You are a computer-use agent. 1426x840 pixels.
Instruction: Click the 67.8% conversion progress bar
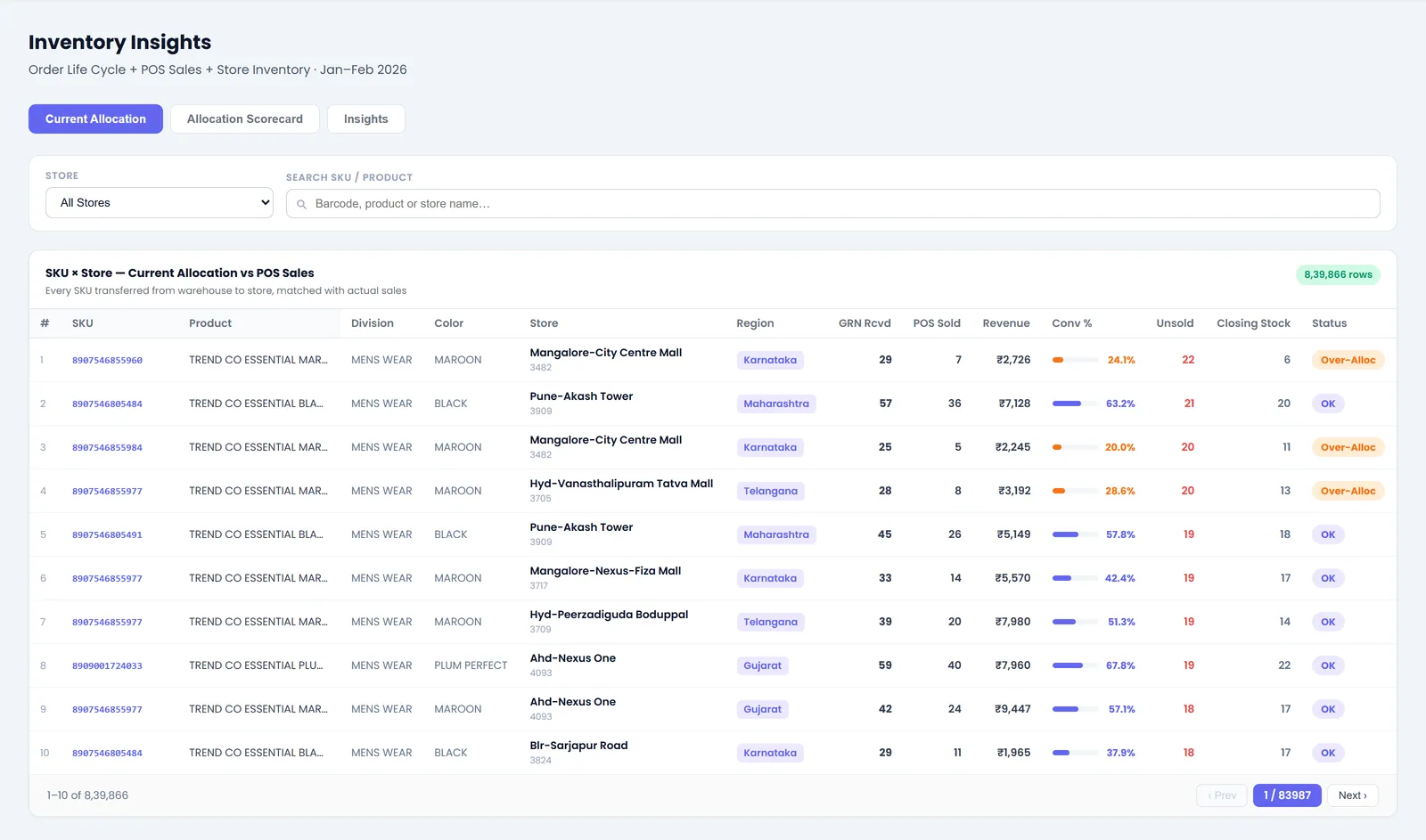tap(1076, 665)
